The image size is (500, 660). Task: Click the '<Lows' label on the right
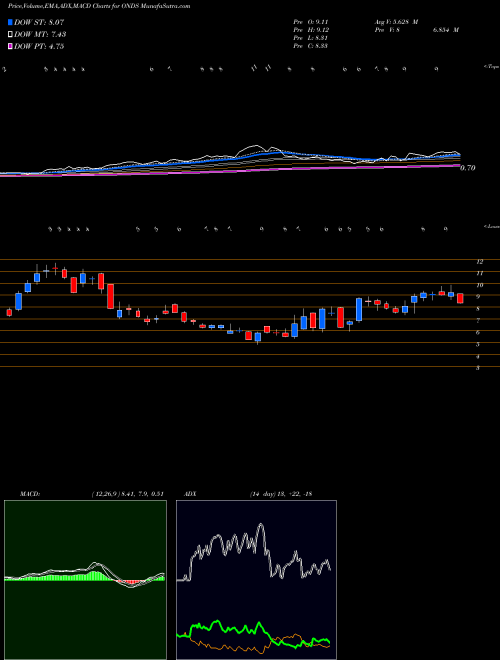[x=492, y=227]
